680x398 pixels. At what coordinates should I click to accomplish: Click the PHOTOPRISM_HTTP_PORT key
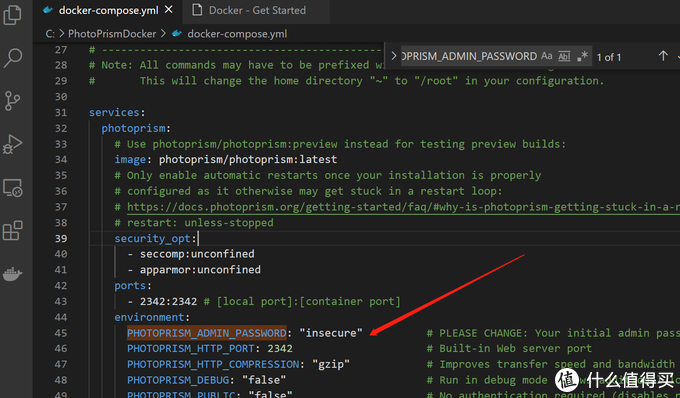pos(191,349)
